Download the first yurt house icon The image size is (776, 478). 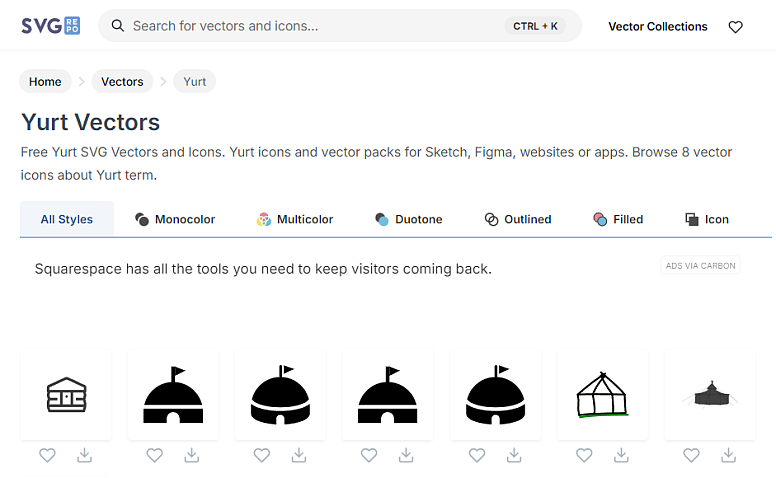(x=85, y=455)
